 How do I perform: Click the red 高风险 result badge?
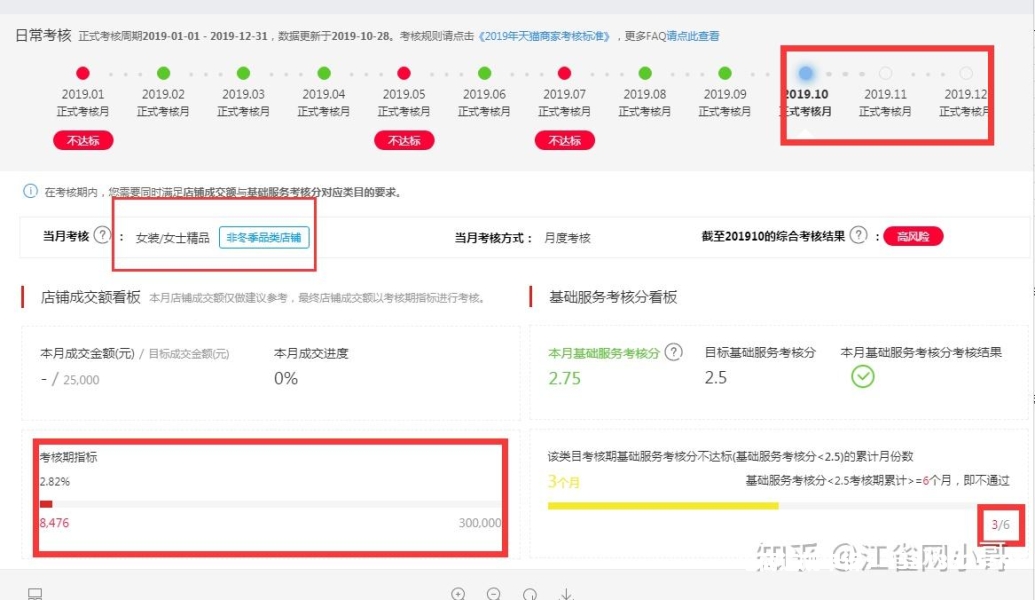click(x=913, y=236)
